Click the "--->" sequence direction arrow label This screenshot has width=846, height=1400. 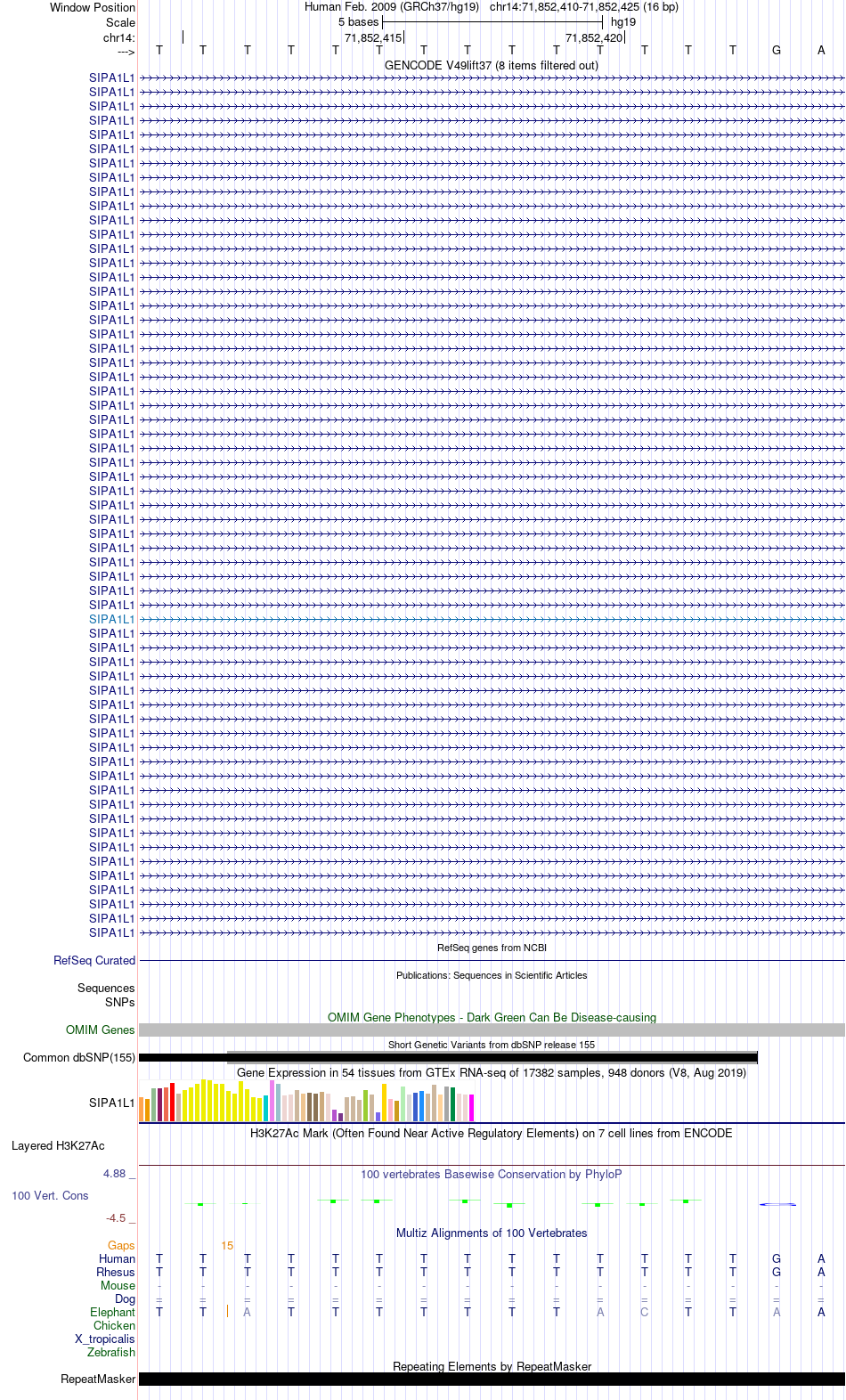coord(125,52)
